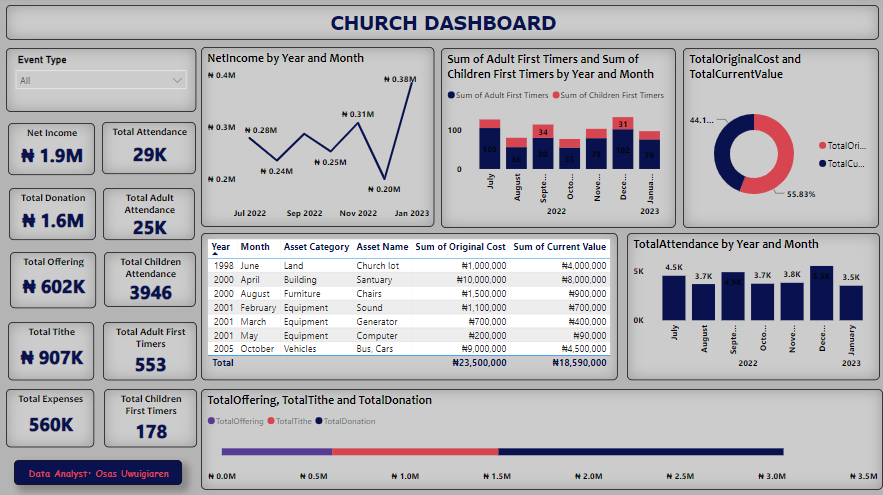Click the Data Analyst Osas Uwuigiaren button
Image resolution: width=883 pixels, height=495 pixels.
click(x=98, y=473)
